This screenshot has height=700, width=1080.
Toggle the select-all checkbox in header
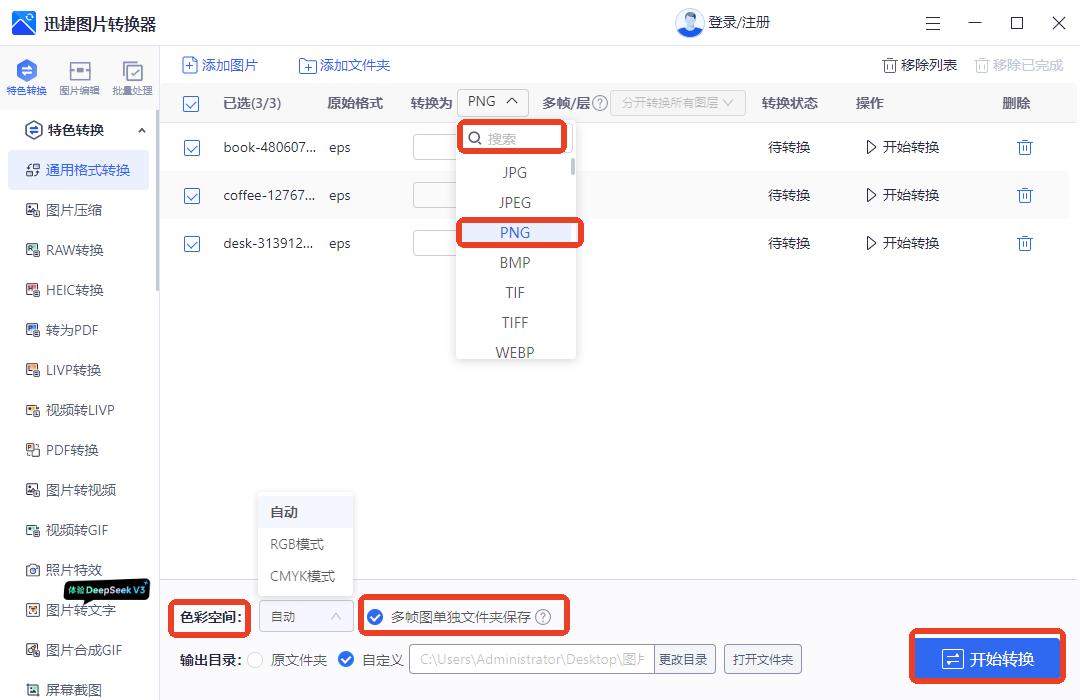pos(191,102)
